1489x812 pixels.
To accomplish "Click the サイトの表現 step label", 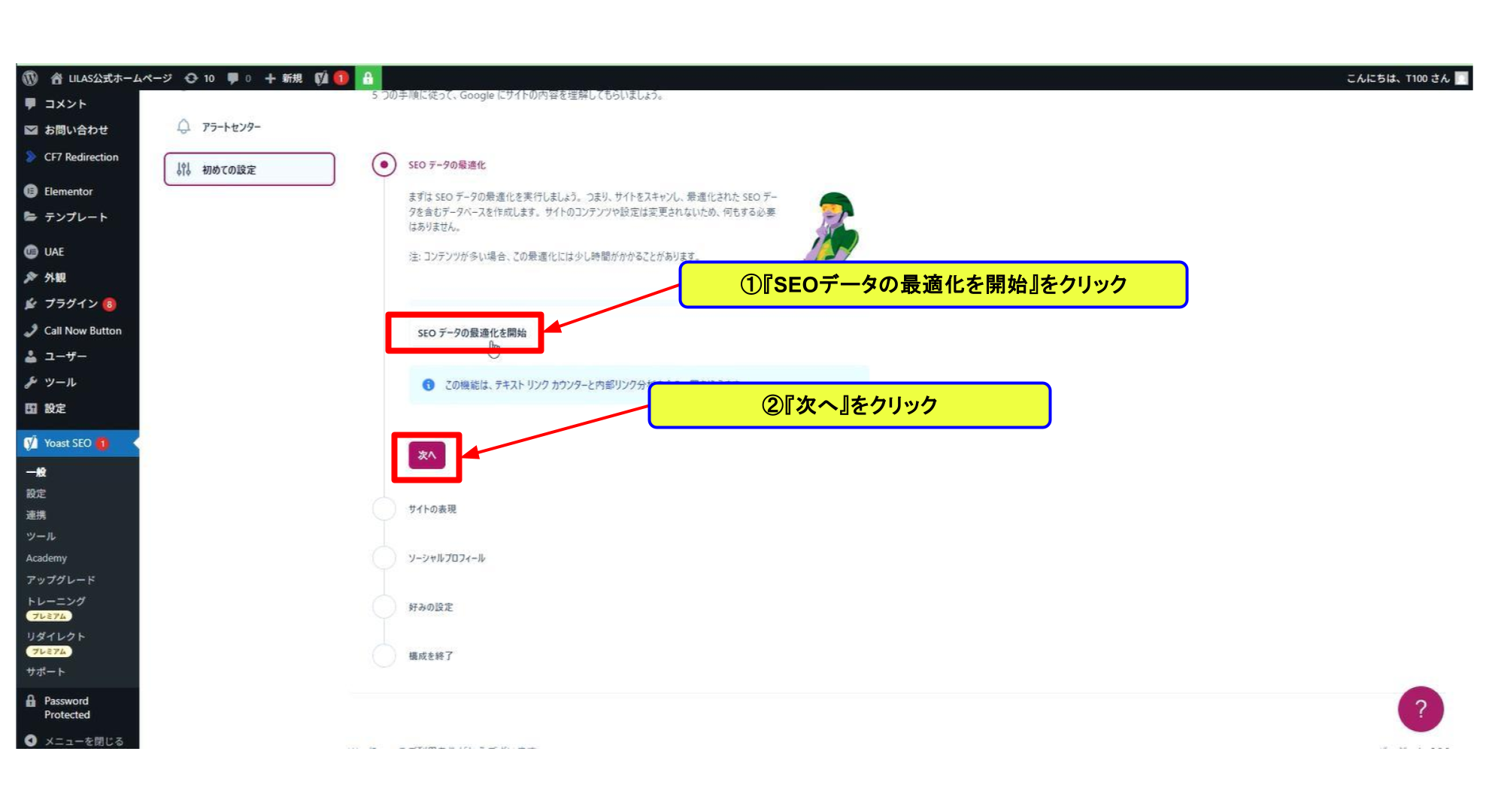I will (432, 509).
